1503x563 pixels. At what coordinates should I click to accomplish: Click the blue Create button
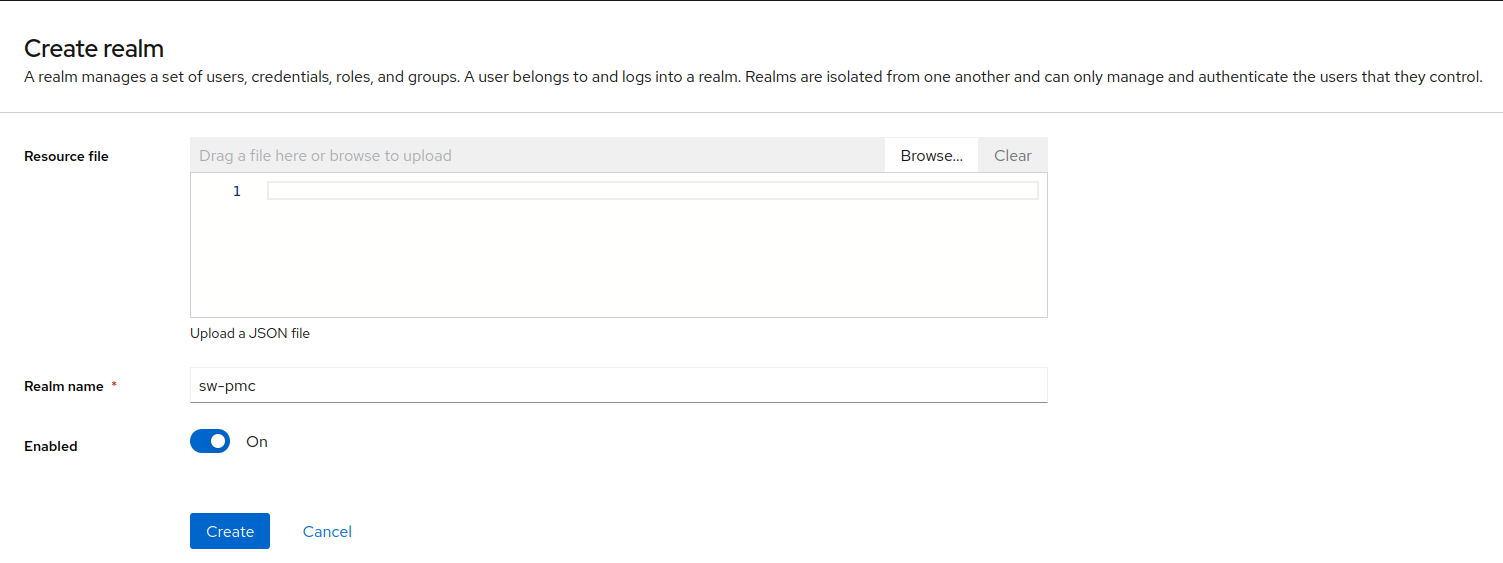point(230,531)
